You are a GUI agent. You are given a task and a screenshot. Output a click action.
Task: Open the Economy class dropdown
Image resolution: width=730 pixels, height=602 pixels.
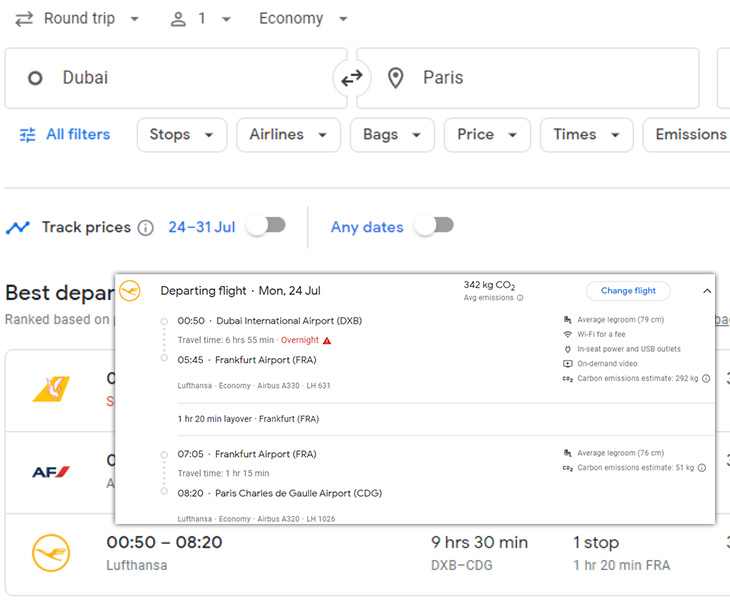coord(303,19)
